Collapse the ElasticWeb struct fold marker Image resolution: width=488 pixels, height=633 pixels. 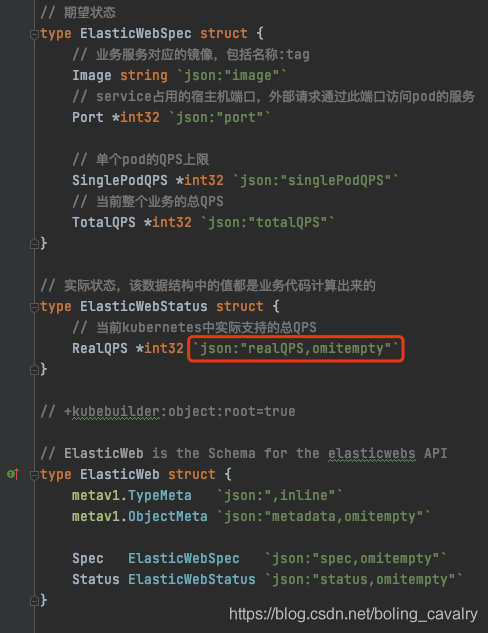(x=34, y=475)
